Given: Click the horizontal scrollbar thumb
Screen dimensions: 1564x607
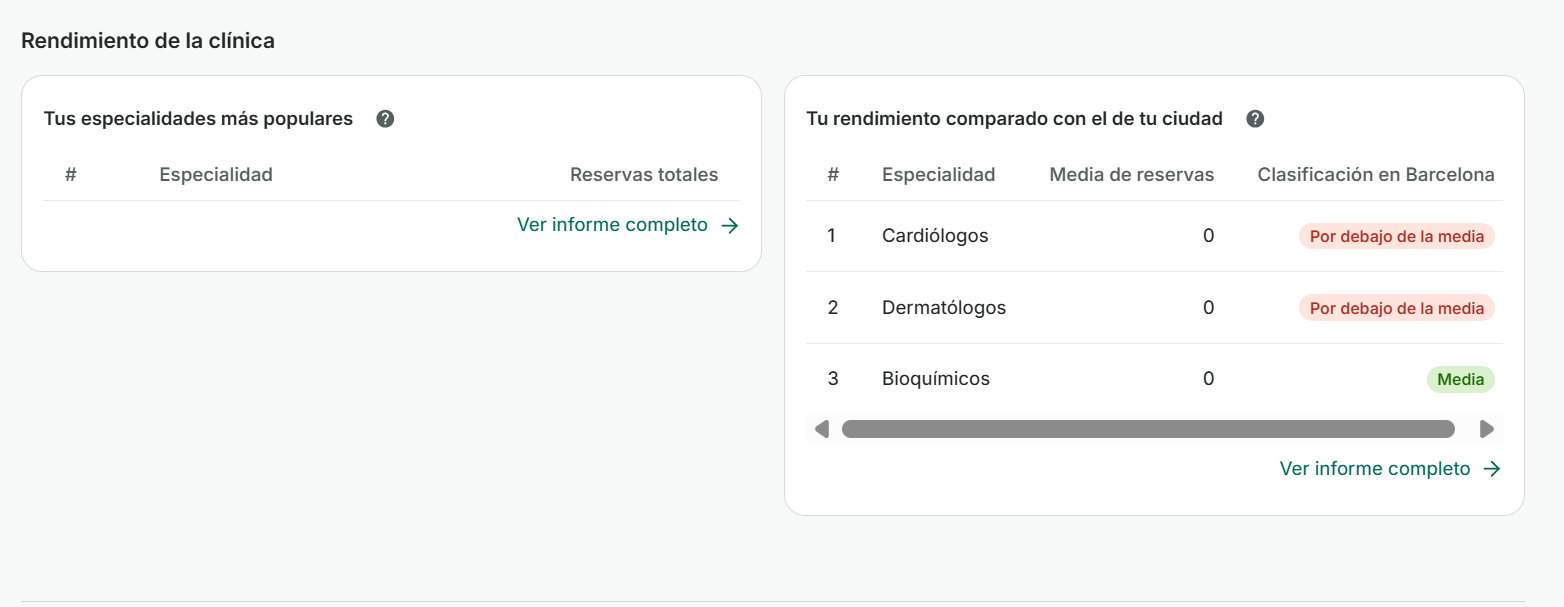Looking at the screenshot, I should (x=1147, y=429).
